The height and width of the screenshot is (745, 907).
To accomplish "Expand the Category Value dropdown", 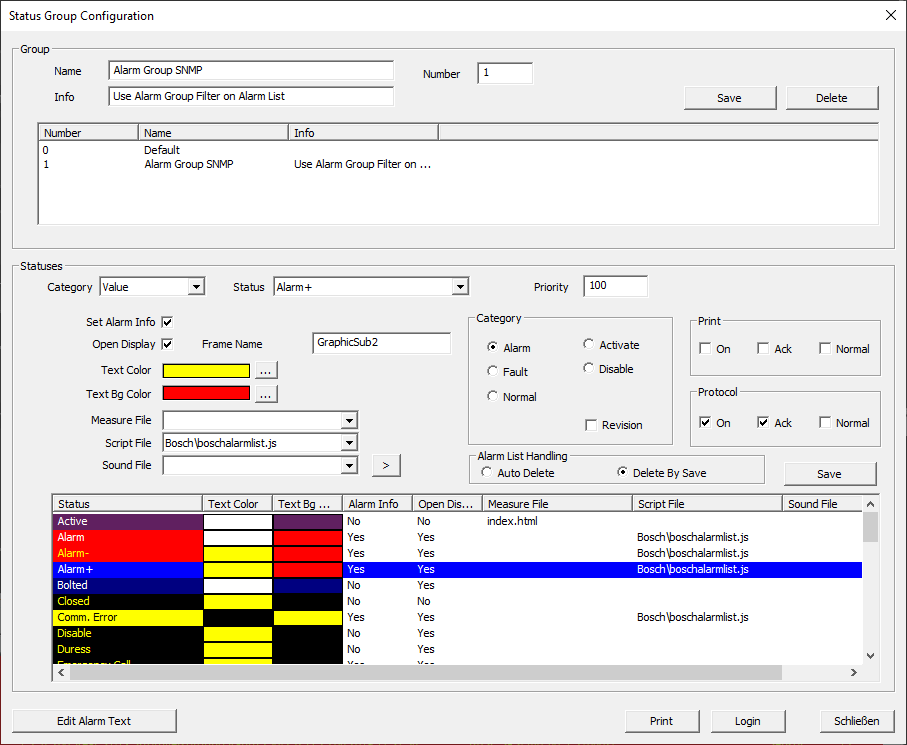I will coord(197,287).
